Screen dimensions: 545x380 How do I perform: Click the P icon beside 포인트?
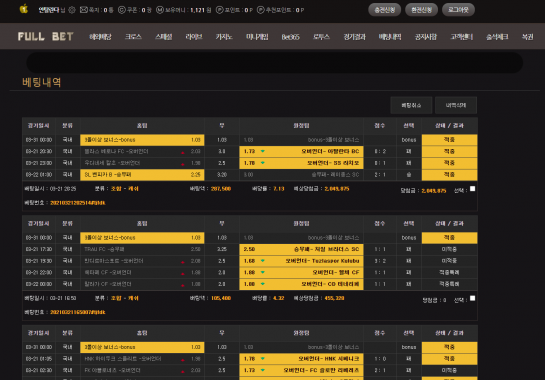[220, 10]
